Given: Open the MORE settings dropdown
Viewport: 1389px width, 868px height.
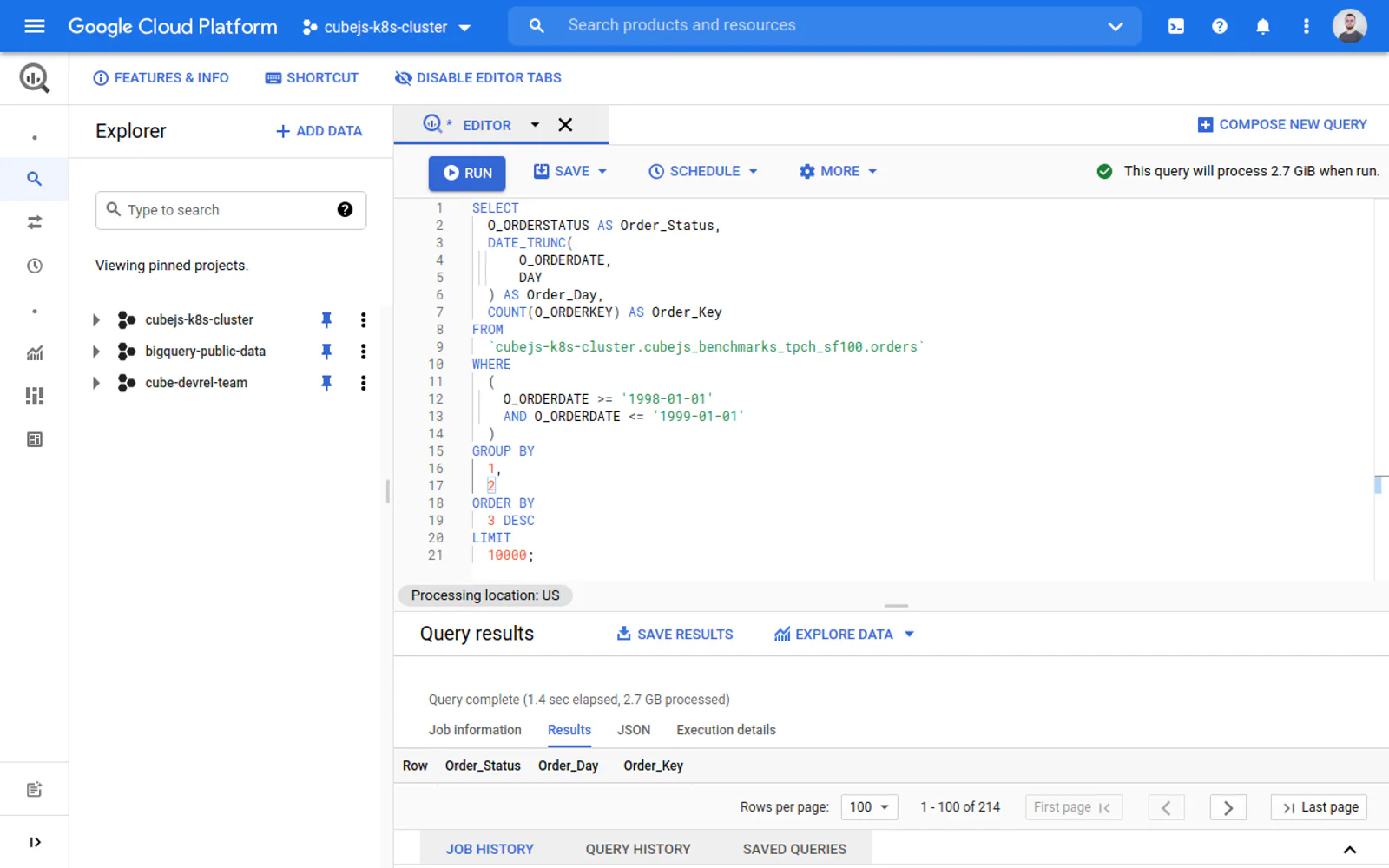Looking at the screenshot, I should tap(838, 172).
